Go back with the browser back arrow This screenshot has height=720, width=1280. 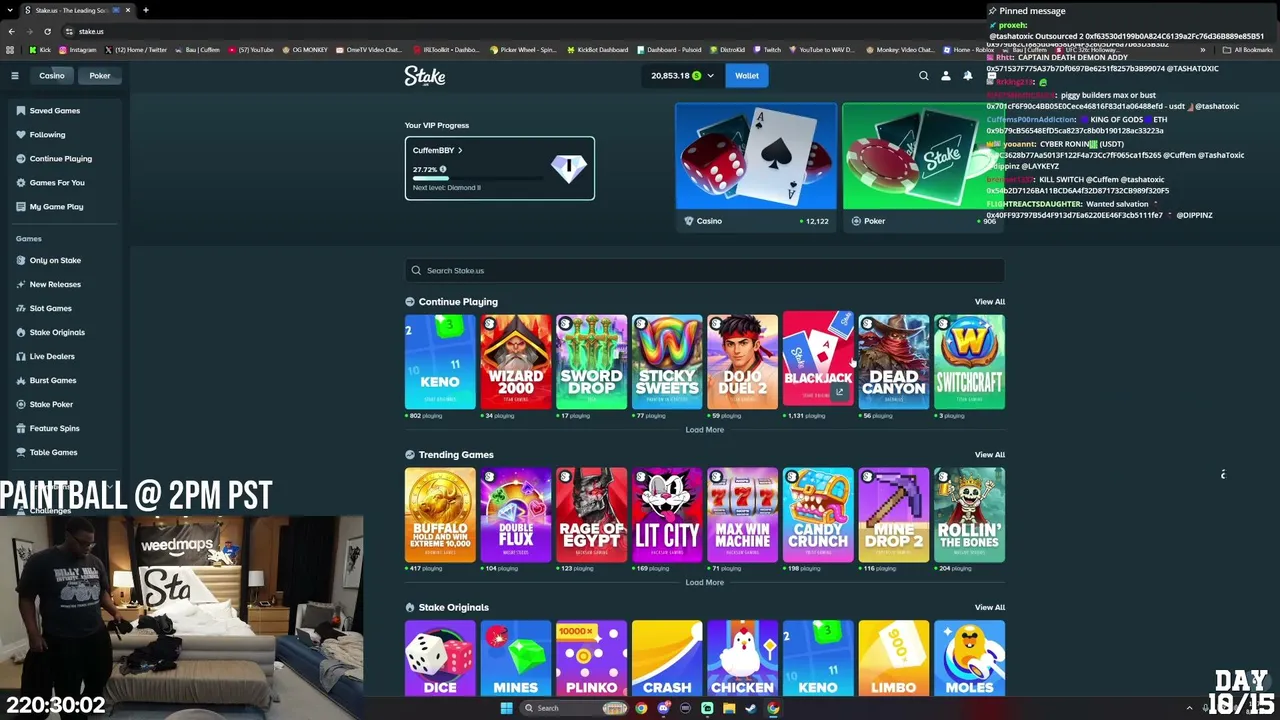click(x=11, y=31)
